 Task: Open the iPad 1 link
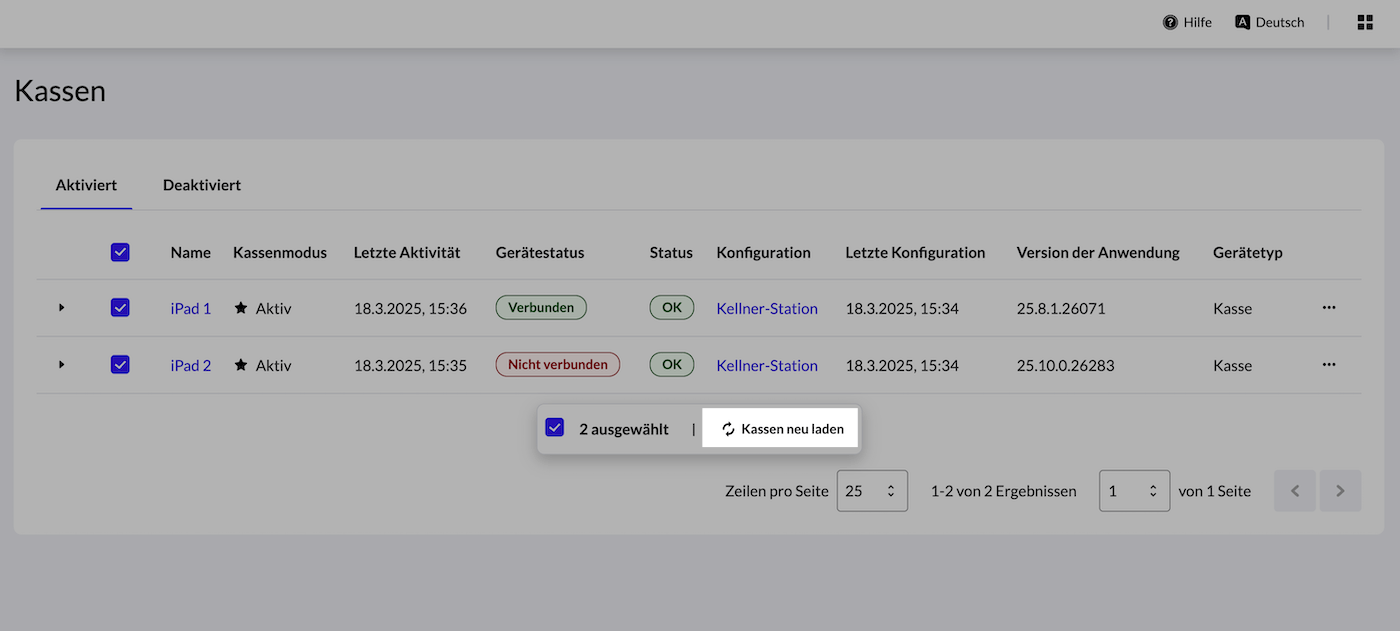point(191,308)
